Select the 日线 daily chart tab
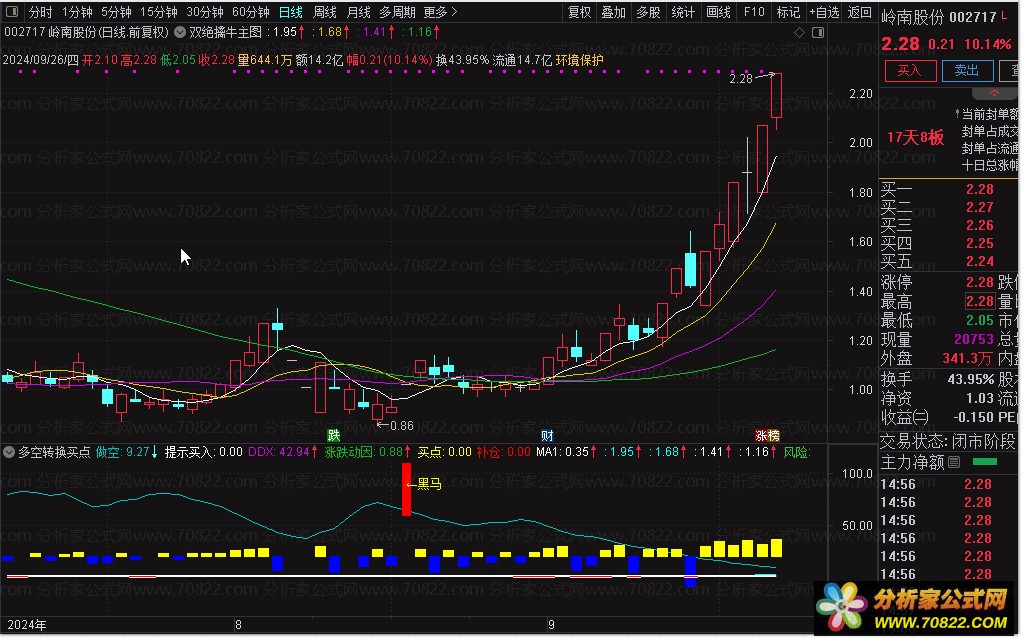The height and width of the screenshot is (639, 1024). click(x=291, y=12)
